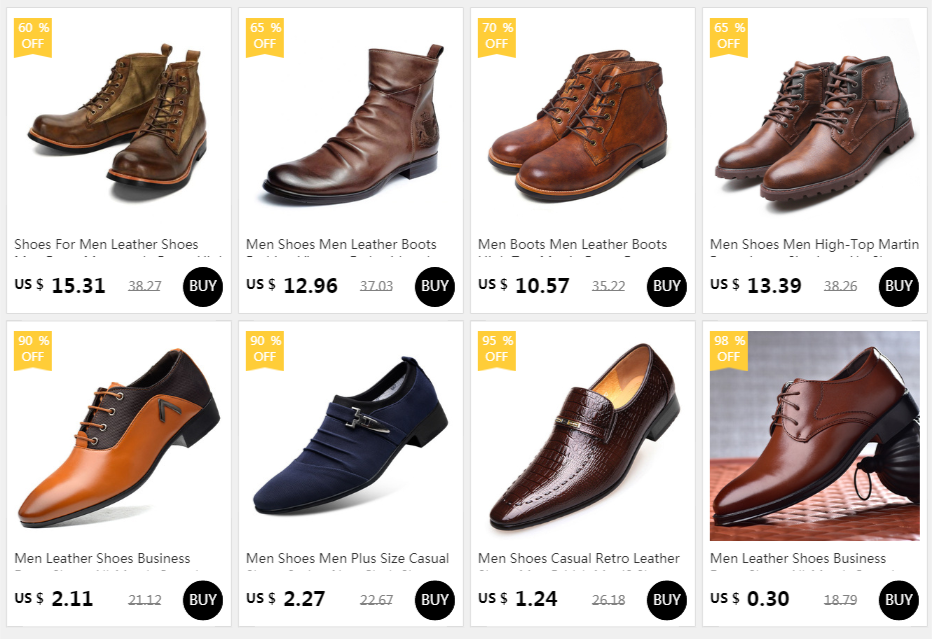Click BUY for the $2.11 business shoes
The image size is (932, 639).
coord(202,600)
